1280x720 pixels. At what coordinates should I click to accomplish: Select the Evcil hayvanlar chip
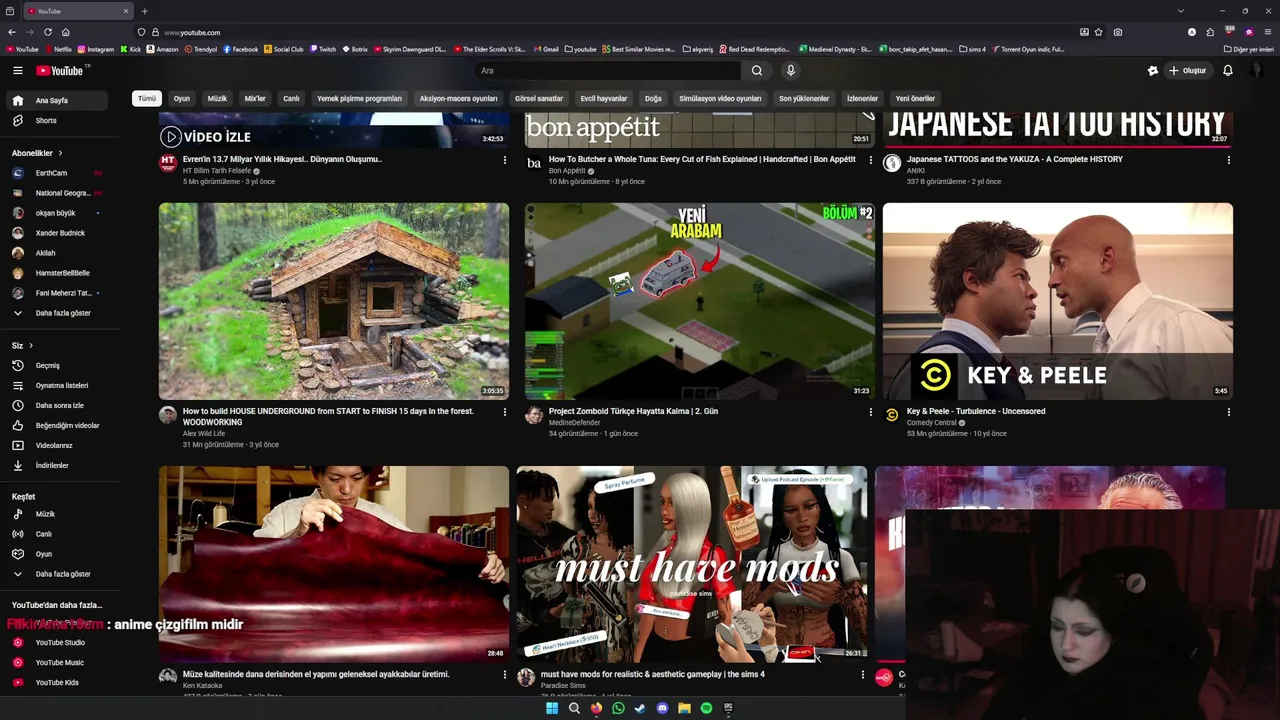(604, 99)
